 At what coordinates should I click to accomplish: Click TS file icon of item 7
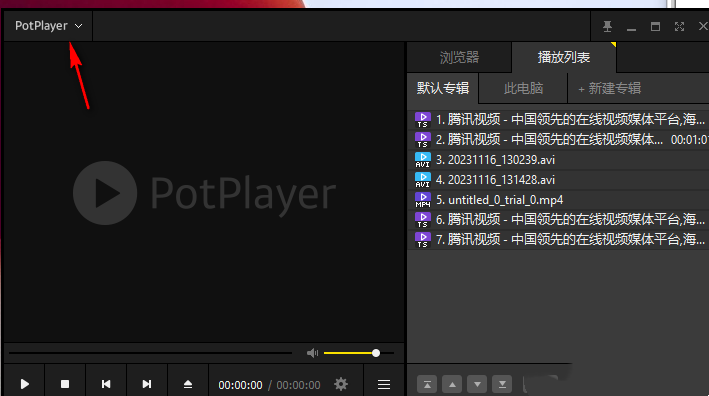click(x=423, y=240)
